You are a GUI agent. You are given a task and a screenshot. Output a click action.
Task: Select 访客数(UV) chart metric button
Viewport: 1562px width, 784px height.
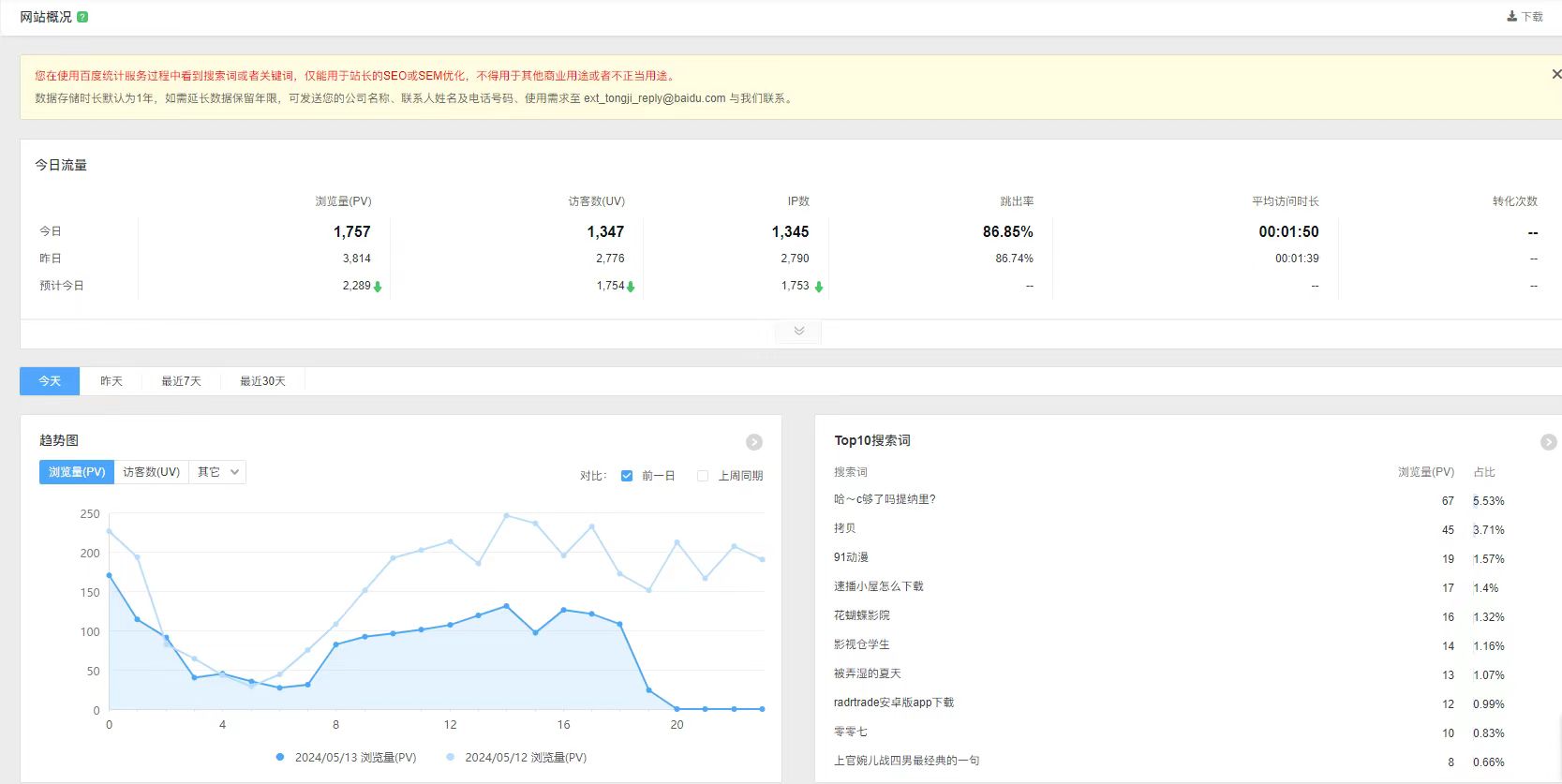[x=151, y=472]
